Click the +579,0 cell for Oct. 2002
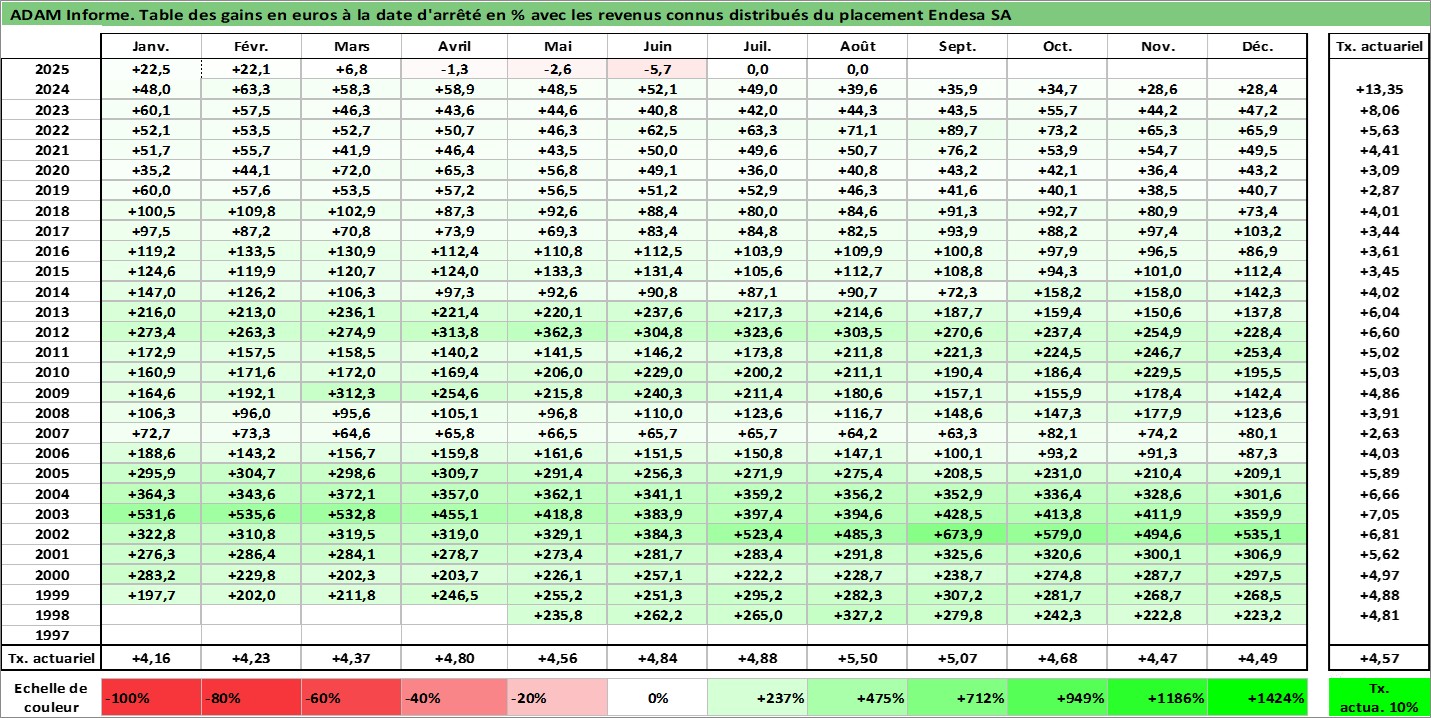The height and width of the screenshot is (718, 1431). 1057,534
